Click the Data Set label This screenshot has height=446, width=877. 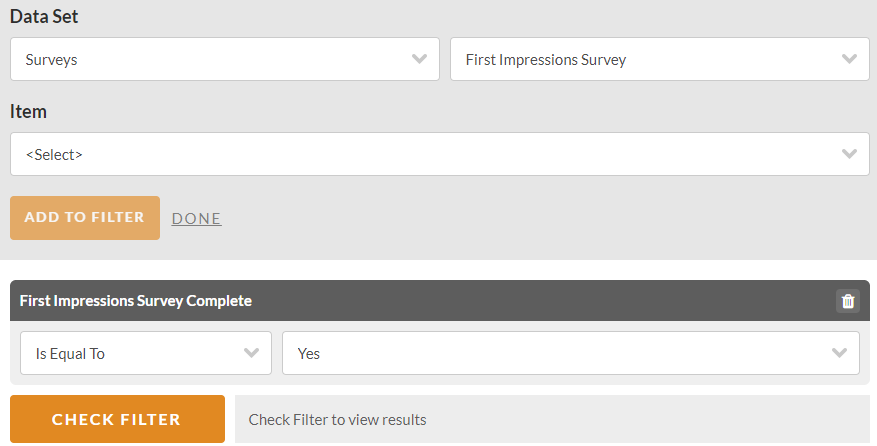point(44,16)
